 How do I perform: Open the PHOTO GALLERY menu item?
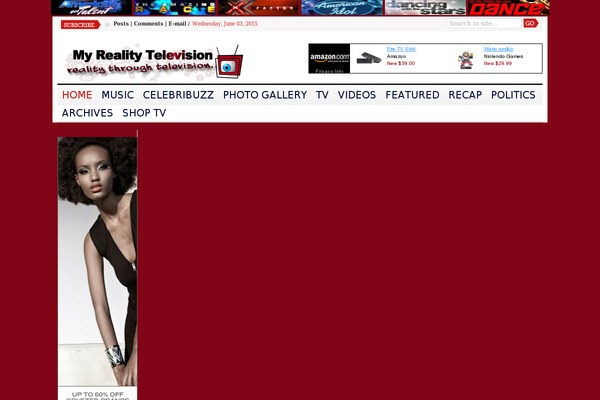[265, 95]
